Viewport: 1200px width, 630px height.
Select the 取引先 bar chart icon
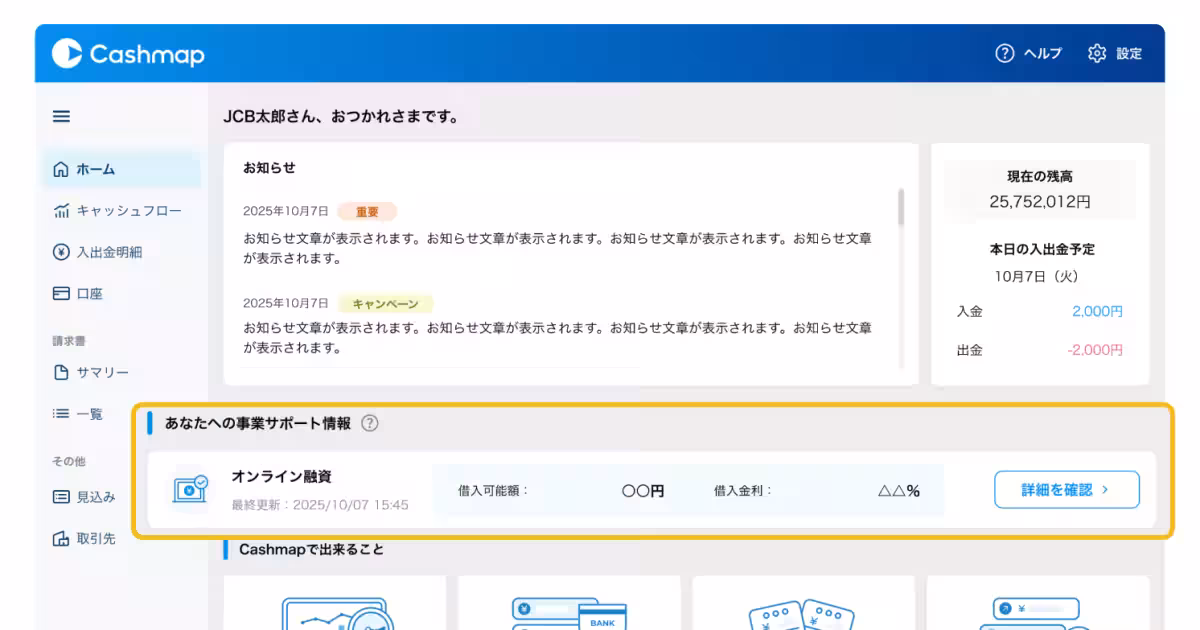60,538
